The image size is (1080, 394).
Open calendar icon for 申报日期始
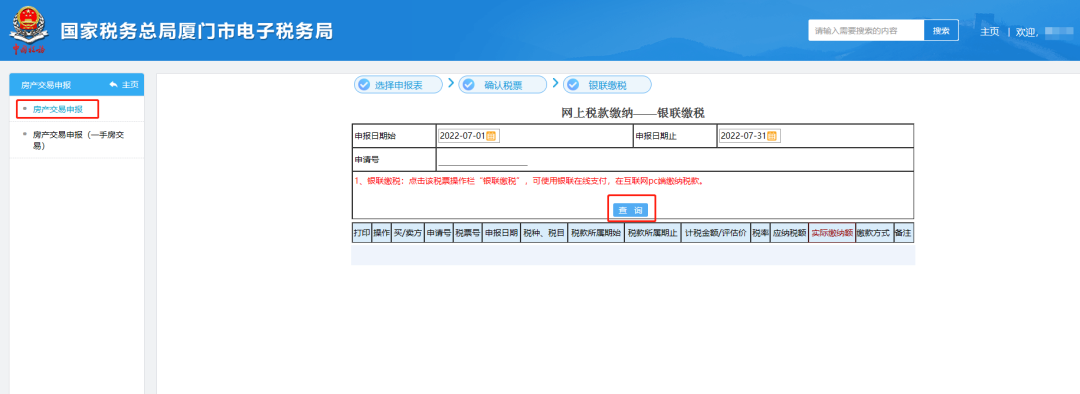(x=491, y=136)
